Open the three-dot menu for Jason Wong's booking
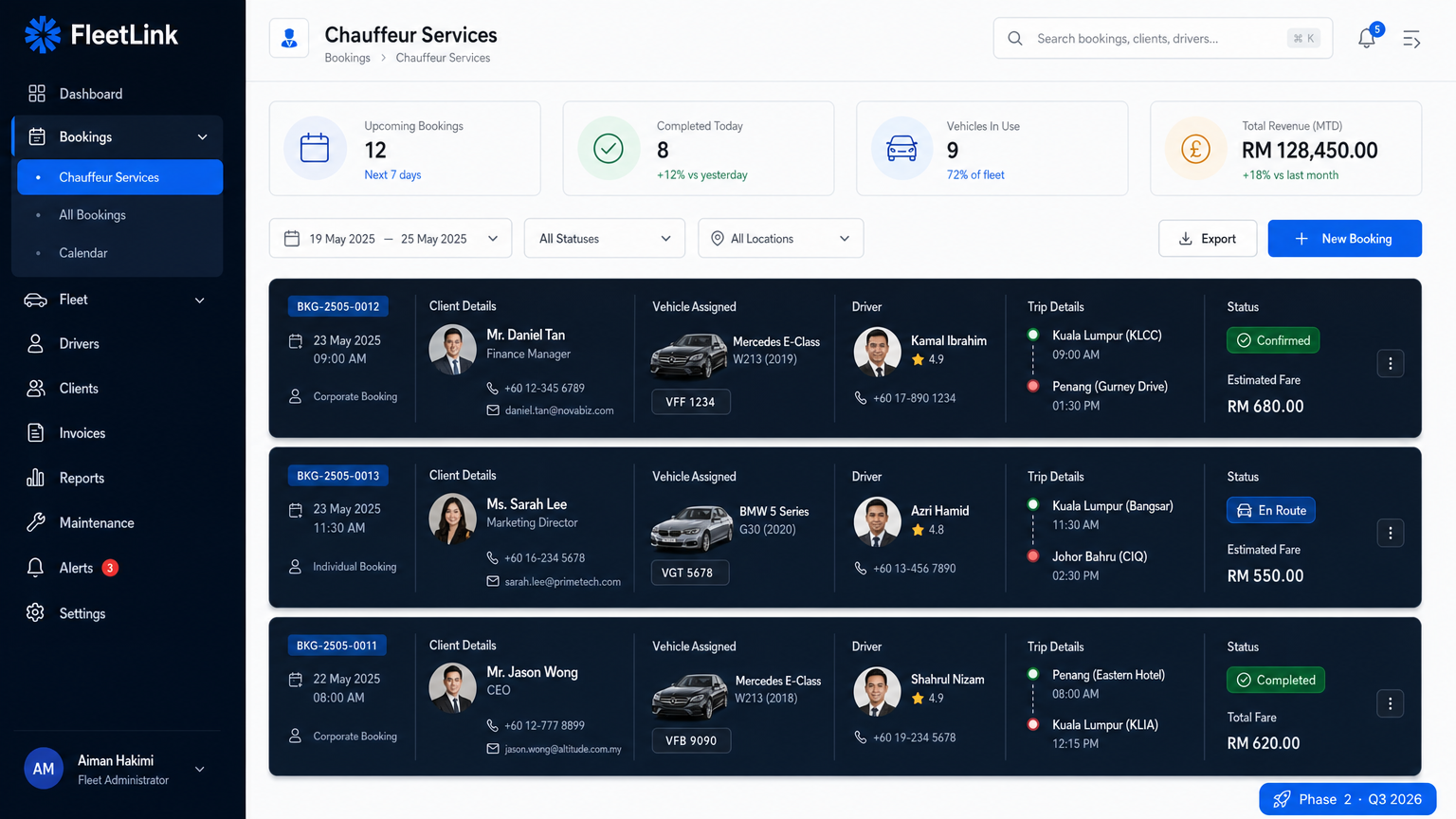The height and width of the screenshot is (819, 1456). pyautogui.click(x=1390, y=703)
